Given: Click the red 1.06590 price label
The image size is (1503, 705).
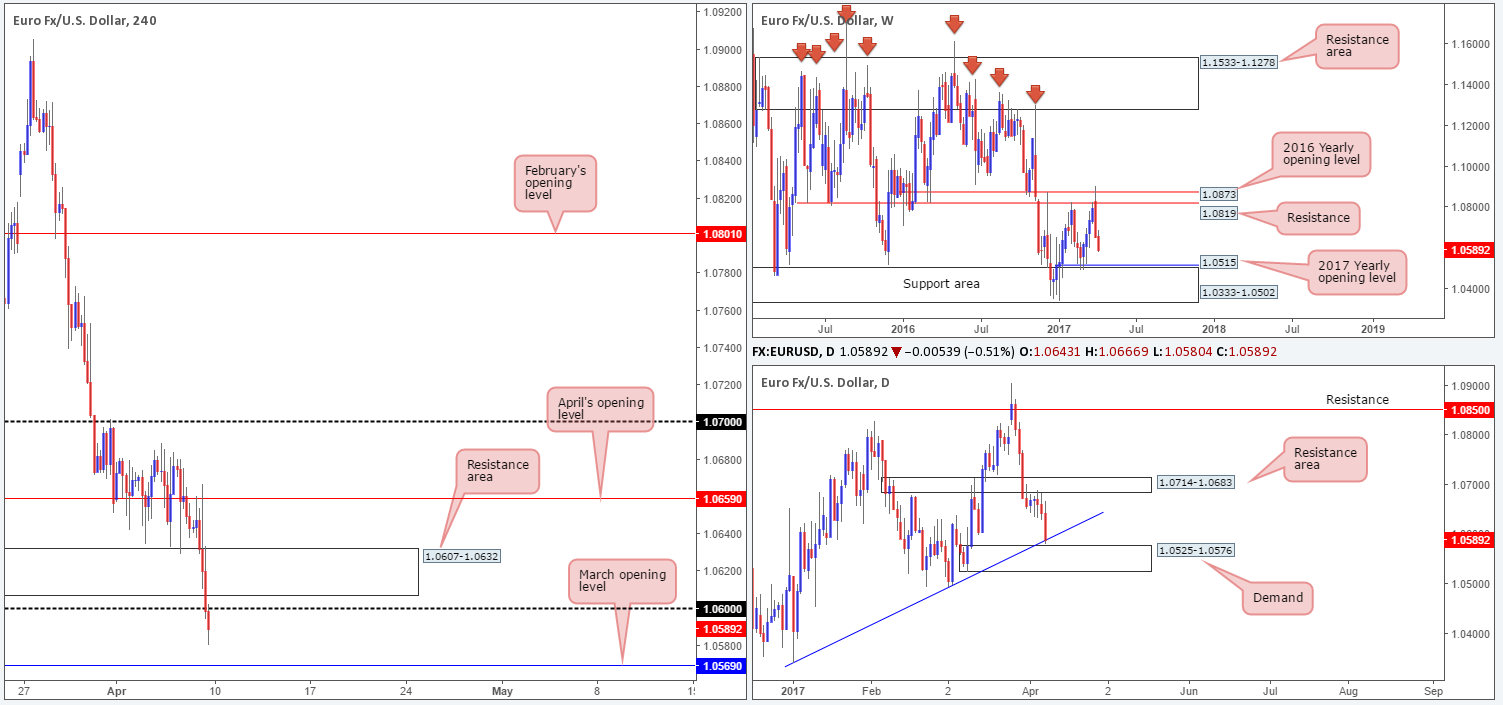Looking at the screenshot, I should [722, 498].
